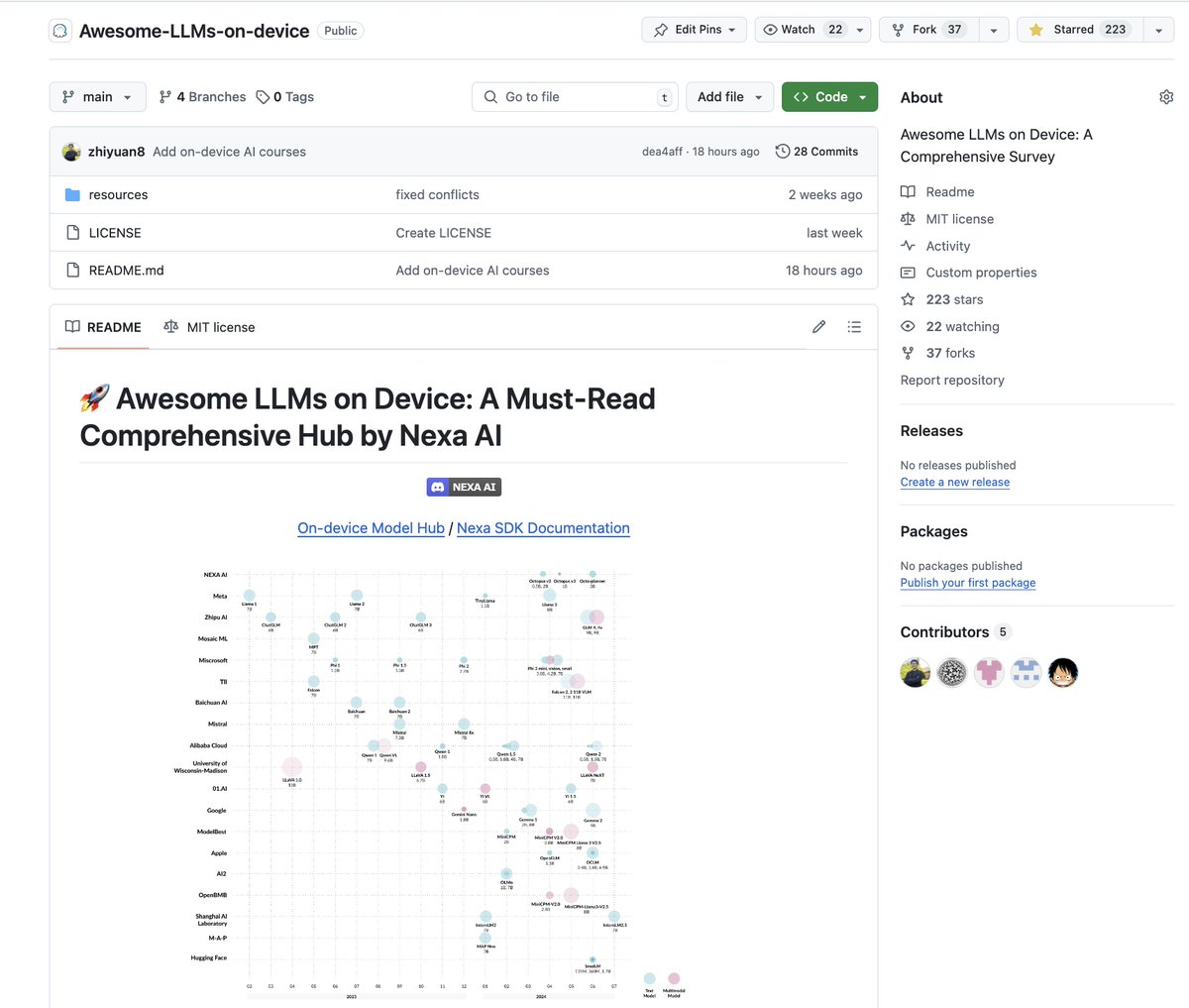Open the Edit Pins dropdown arrow
1189x1008 pixels.
click(x=732, y=30)
